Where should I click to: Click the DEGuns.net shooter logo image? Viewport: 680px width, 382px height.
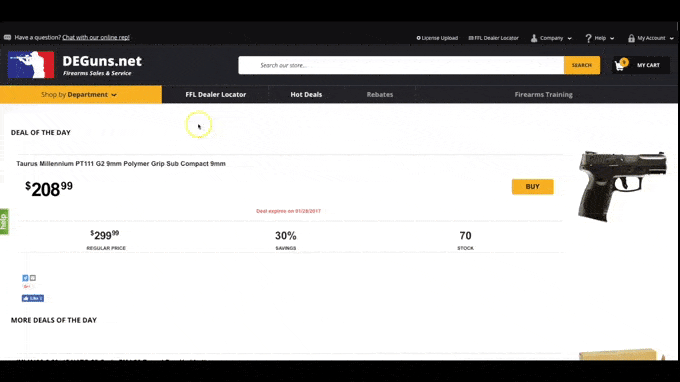(31, 65)
